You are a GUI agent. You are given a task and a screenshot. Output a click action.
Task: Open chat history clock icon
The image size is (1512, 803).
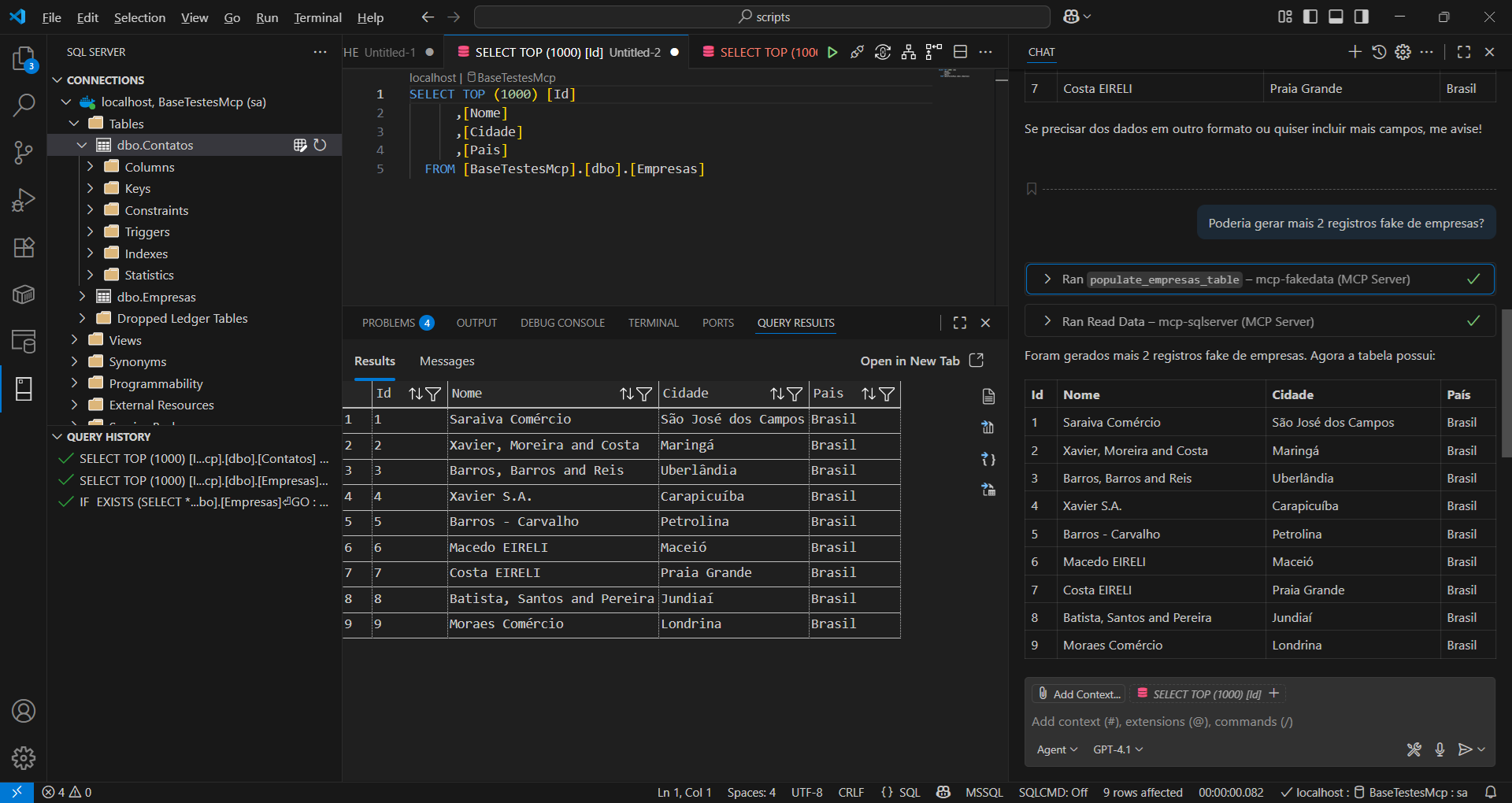click(x=1379, y=52)
